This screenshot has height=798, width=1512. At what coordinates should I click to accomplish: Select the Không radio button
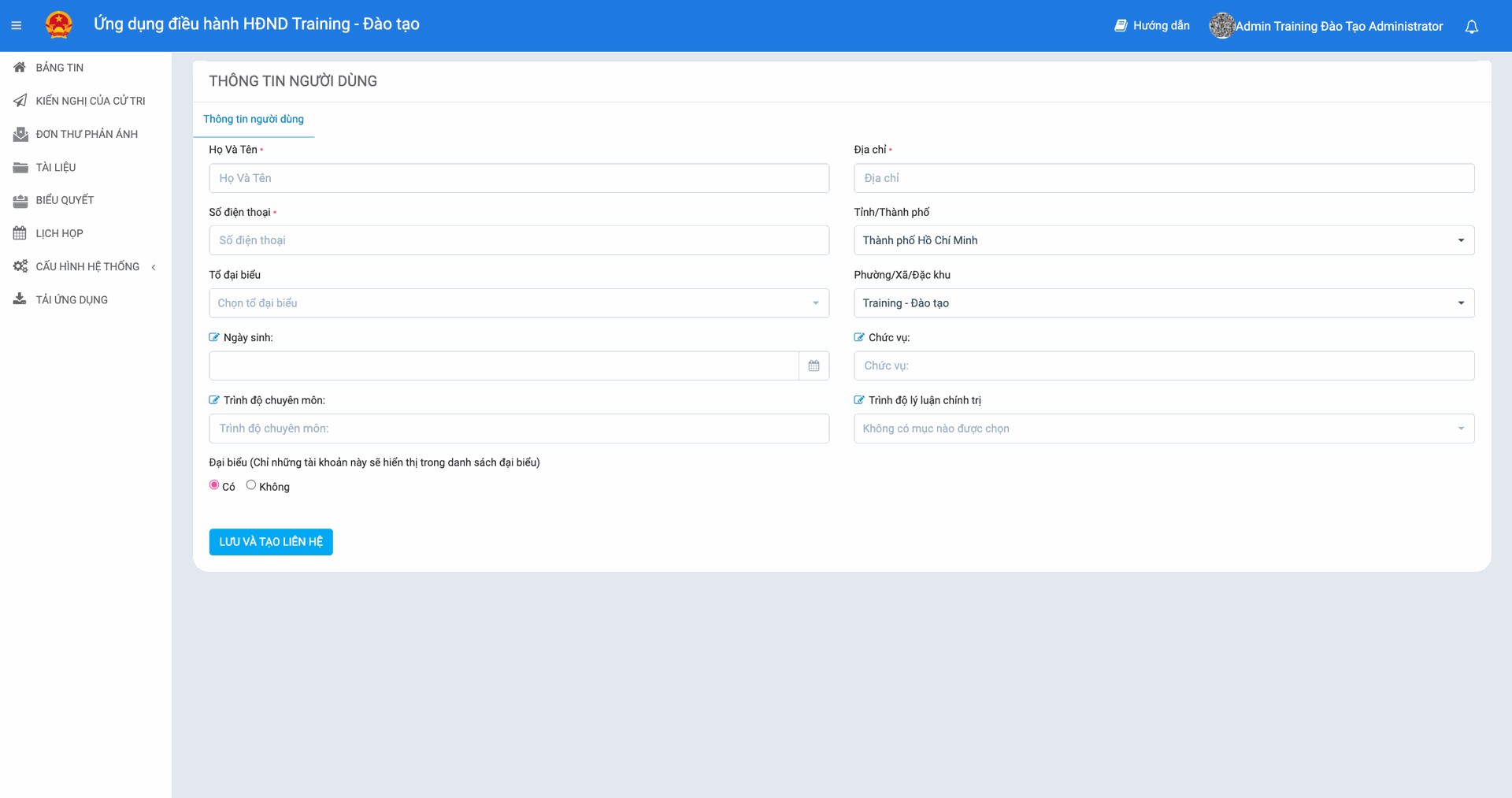click(x=251, y=485)
